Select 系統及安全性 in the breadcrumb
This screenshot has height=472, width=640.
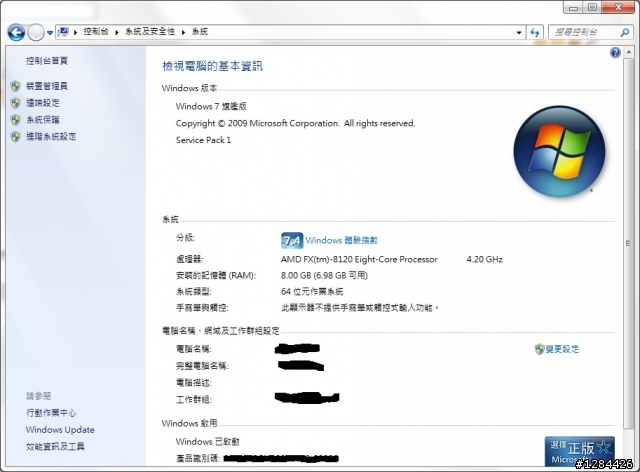[x=150, y=32]
